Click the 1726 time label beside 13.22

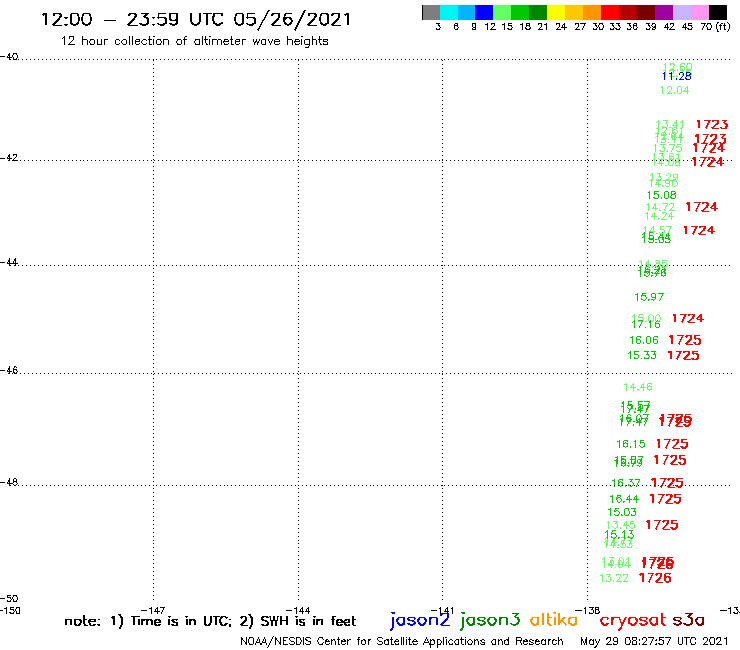tap(655, 578)
